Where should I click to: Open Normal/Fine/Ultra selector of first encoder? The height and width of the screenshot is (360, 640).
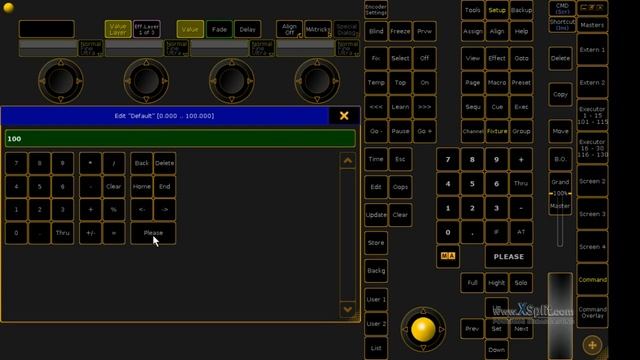[90, 48]
